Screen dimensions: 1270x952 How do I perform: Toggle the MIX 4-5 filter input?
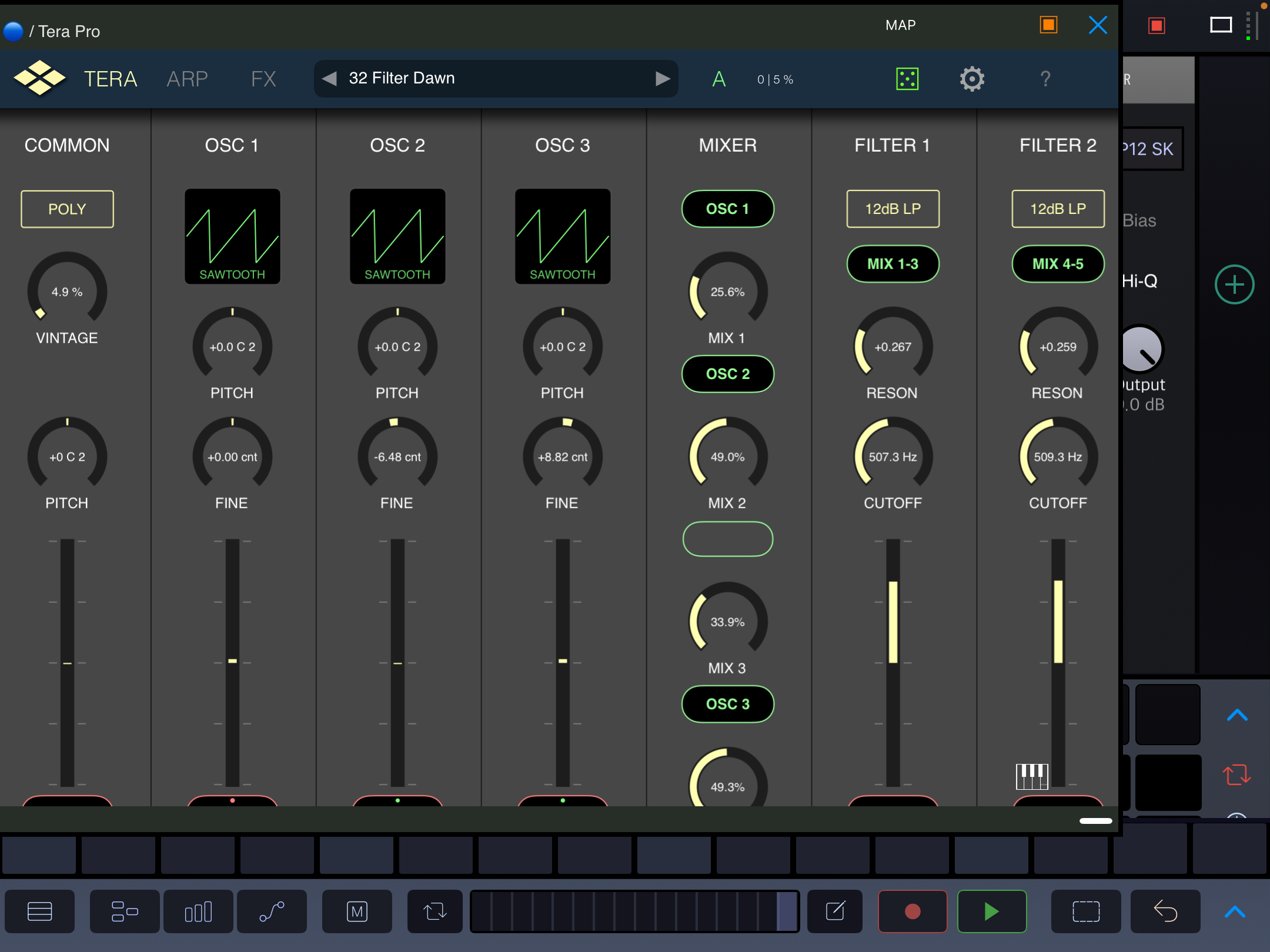point(1058,264)
